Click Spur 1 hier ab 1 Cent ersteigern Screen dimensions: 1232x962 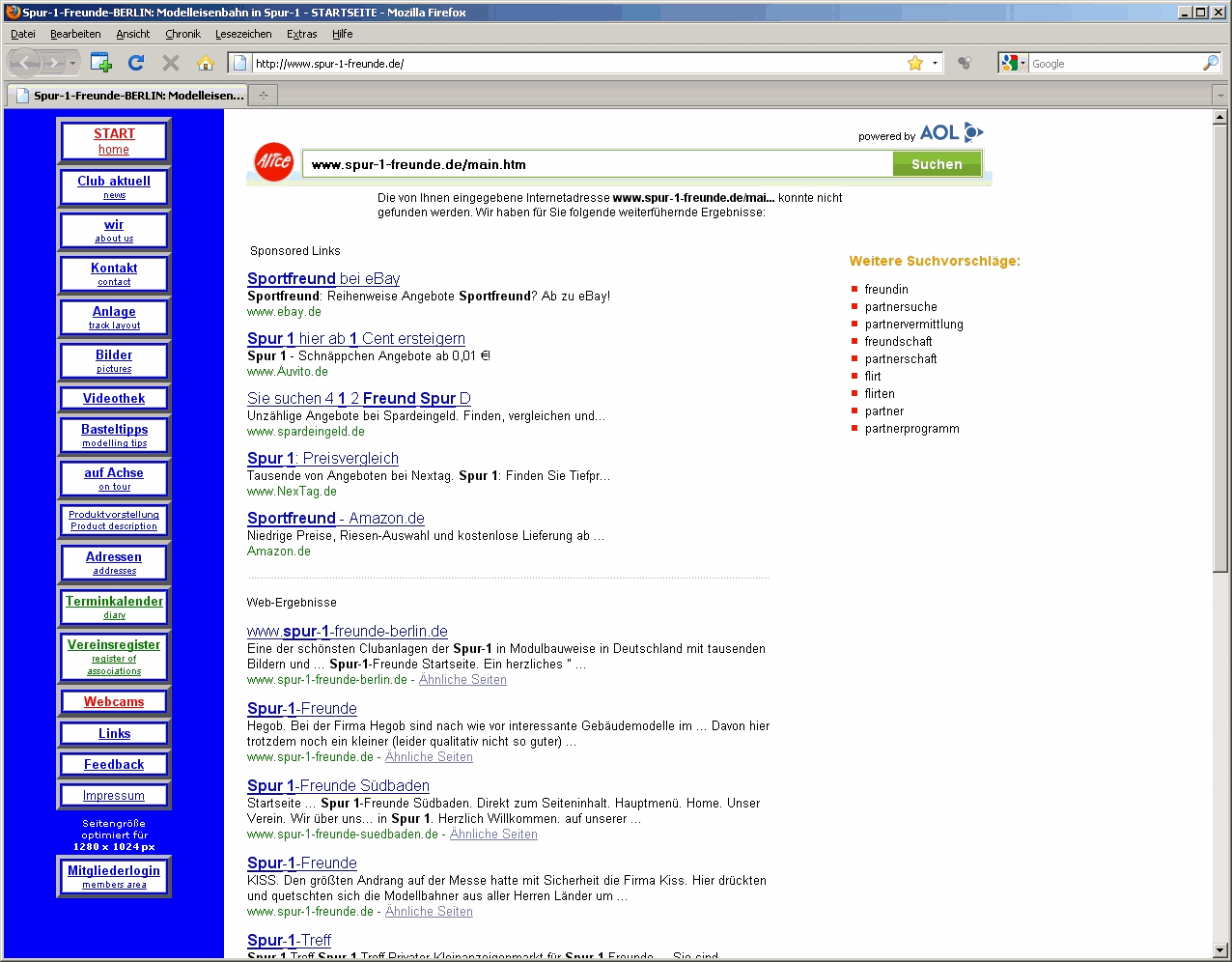[356, 339]
